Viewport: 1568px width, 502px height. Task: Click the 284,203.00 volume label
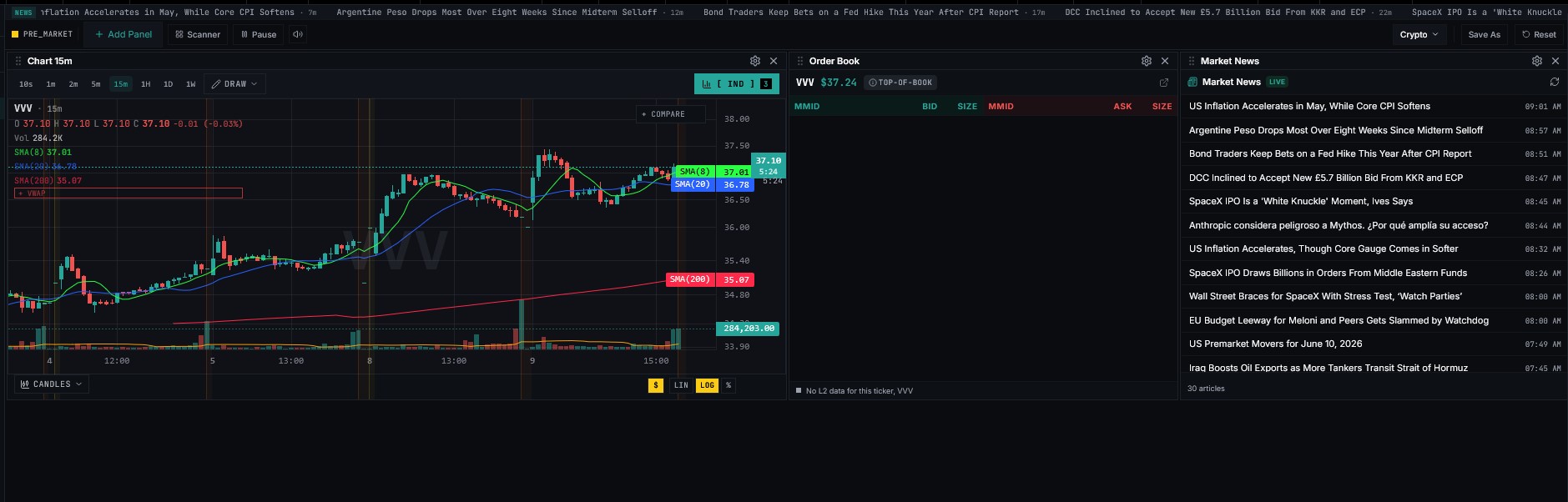tap(749, 329)
